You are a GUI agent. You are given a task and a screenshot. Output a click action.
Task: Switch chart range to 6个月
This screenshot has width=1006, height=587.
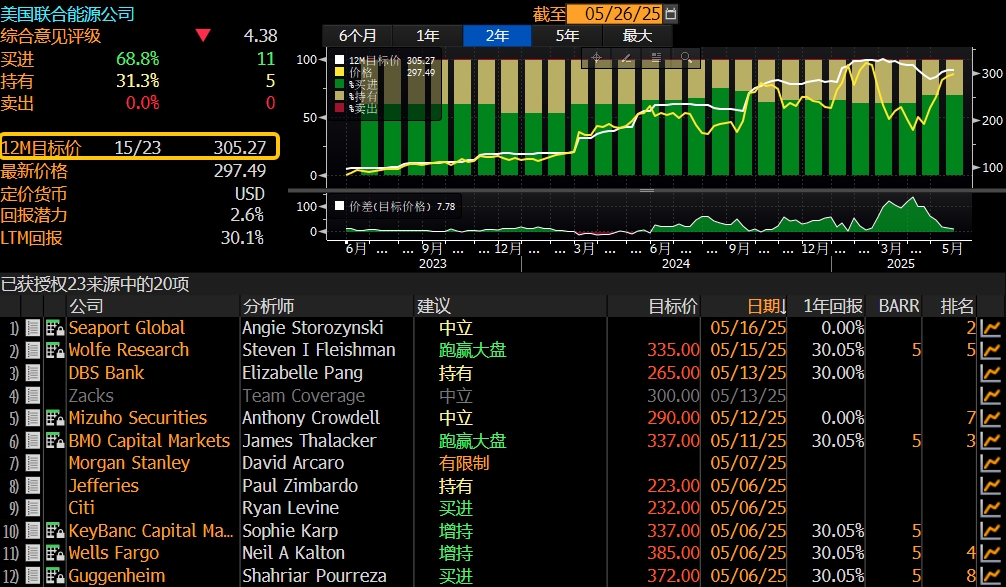tap(357, 35)
